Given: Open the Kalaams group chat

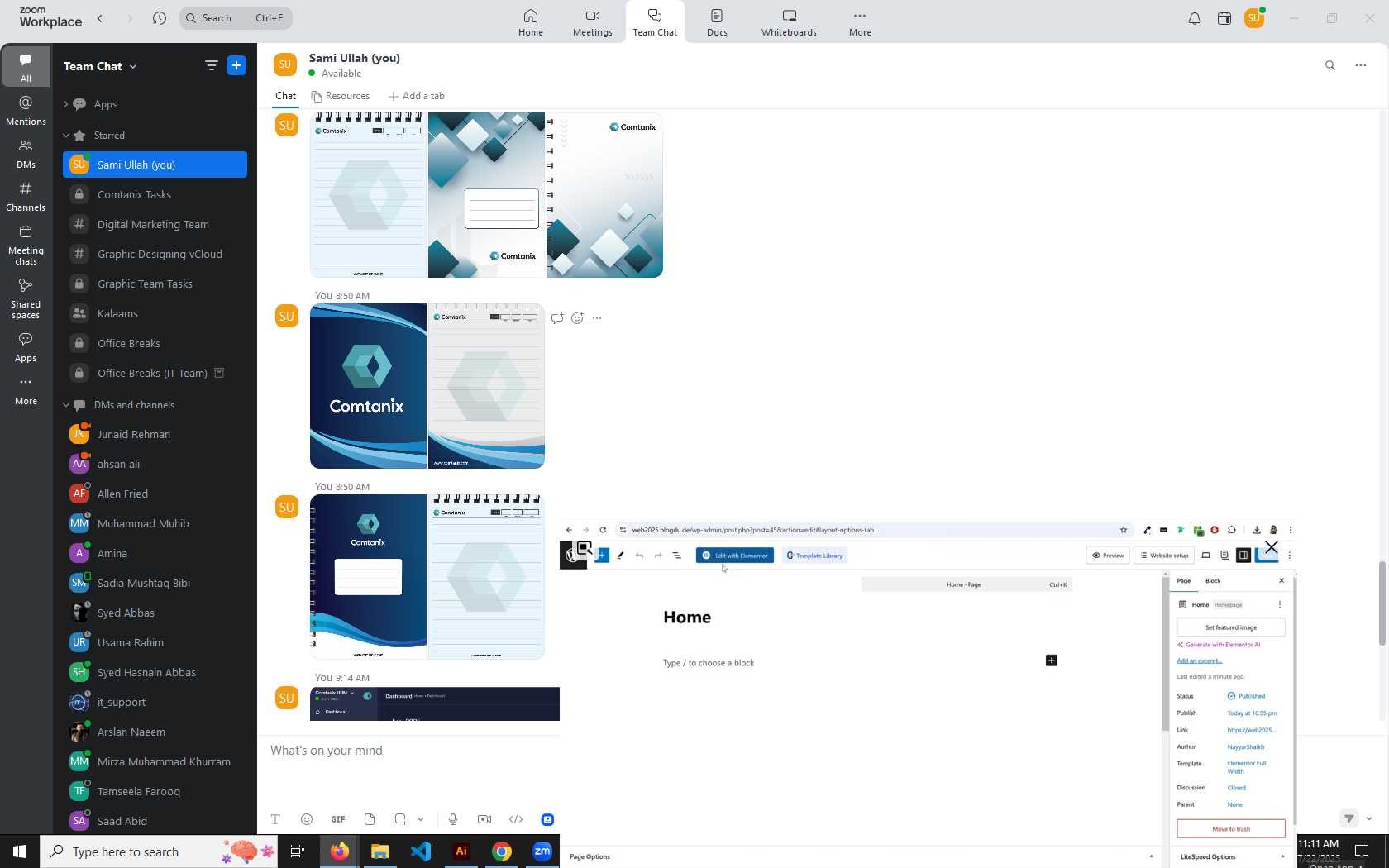Looking at the screenshot, I should (x=155, y=313).
